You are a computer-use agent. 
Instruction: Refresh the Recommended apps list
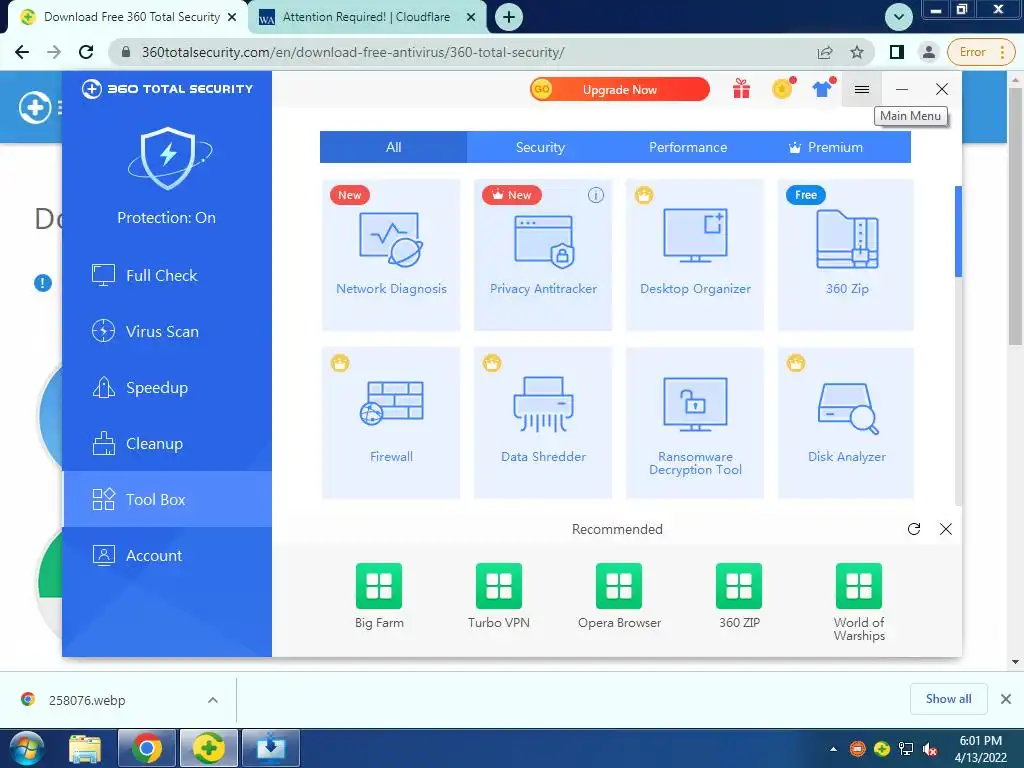click(x=914, y=529)
